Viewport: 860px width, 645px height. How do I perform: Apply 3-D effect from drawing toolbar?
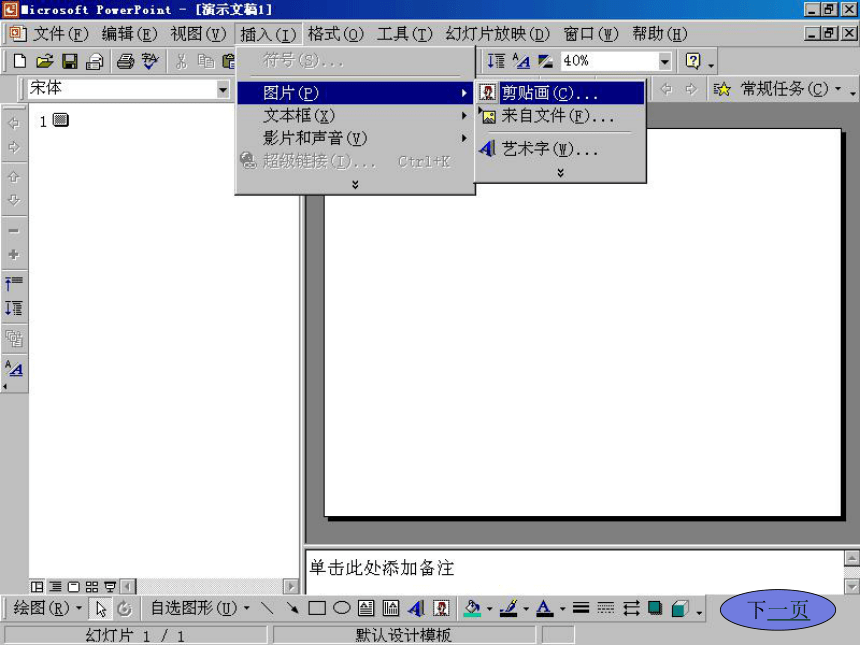(x=680, y=608)
